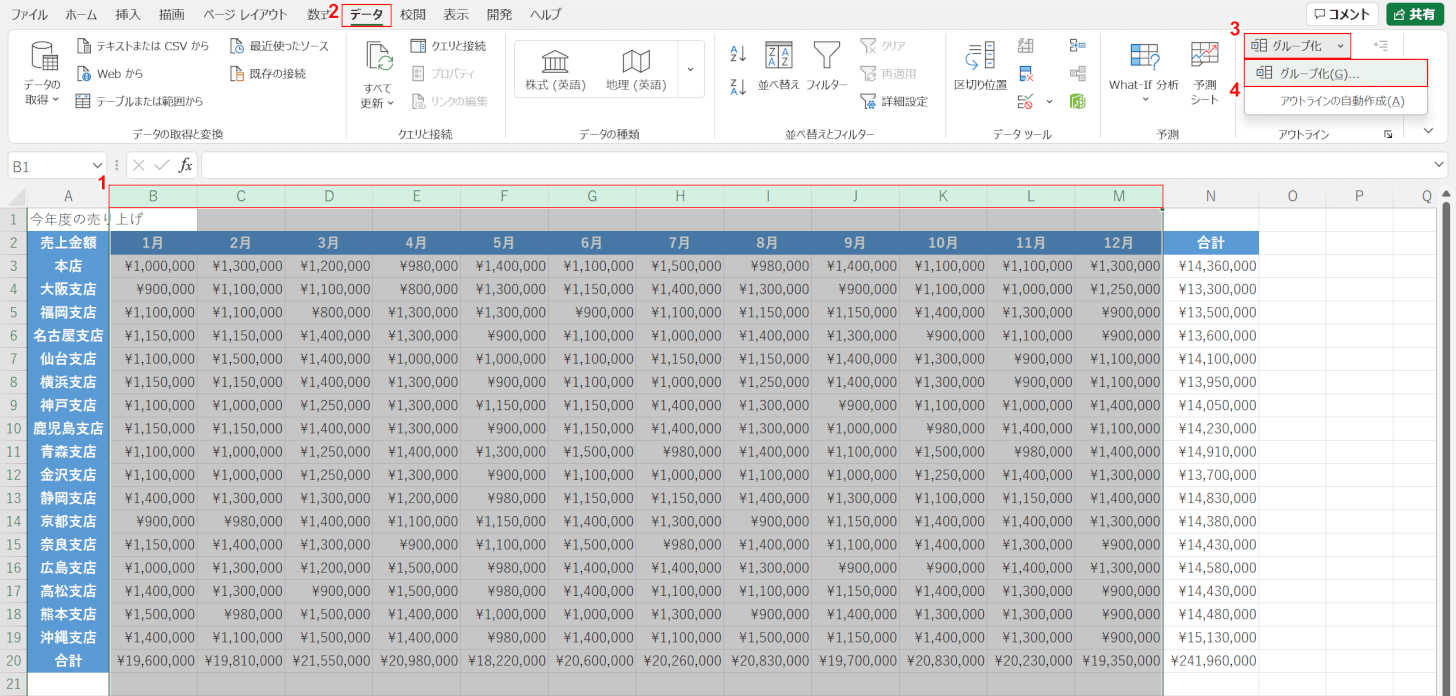
Task: Click the remove duplicates icon
Action: tap(1026, 73)
